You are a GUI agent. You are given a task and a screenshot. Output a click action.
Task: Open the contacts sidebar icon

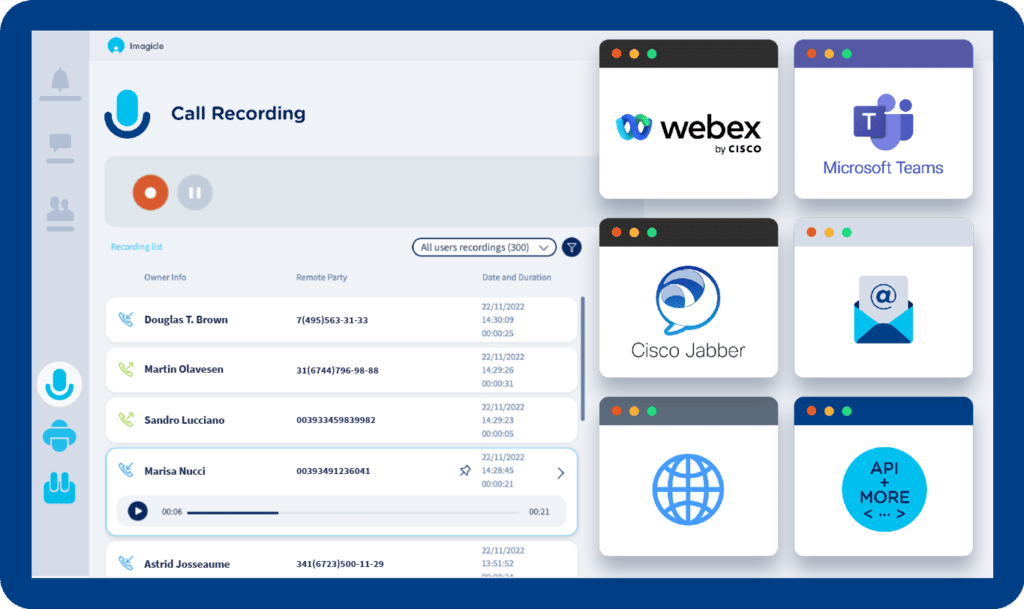[x=60, y=212]
